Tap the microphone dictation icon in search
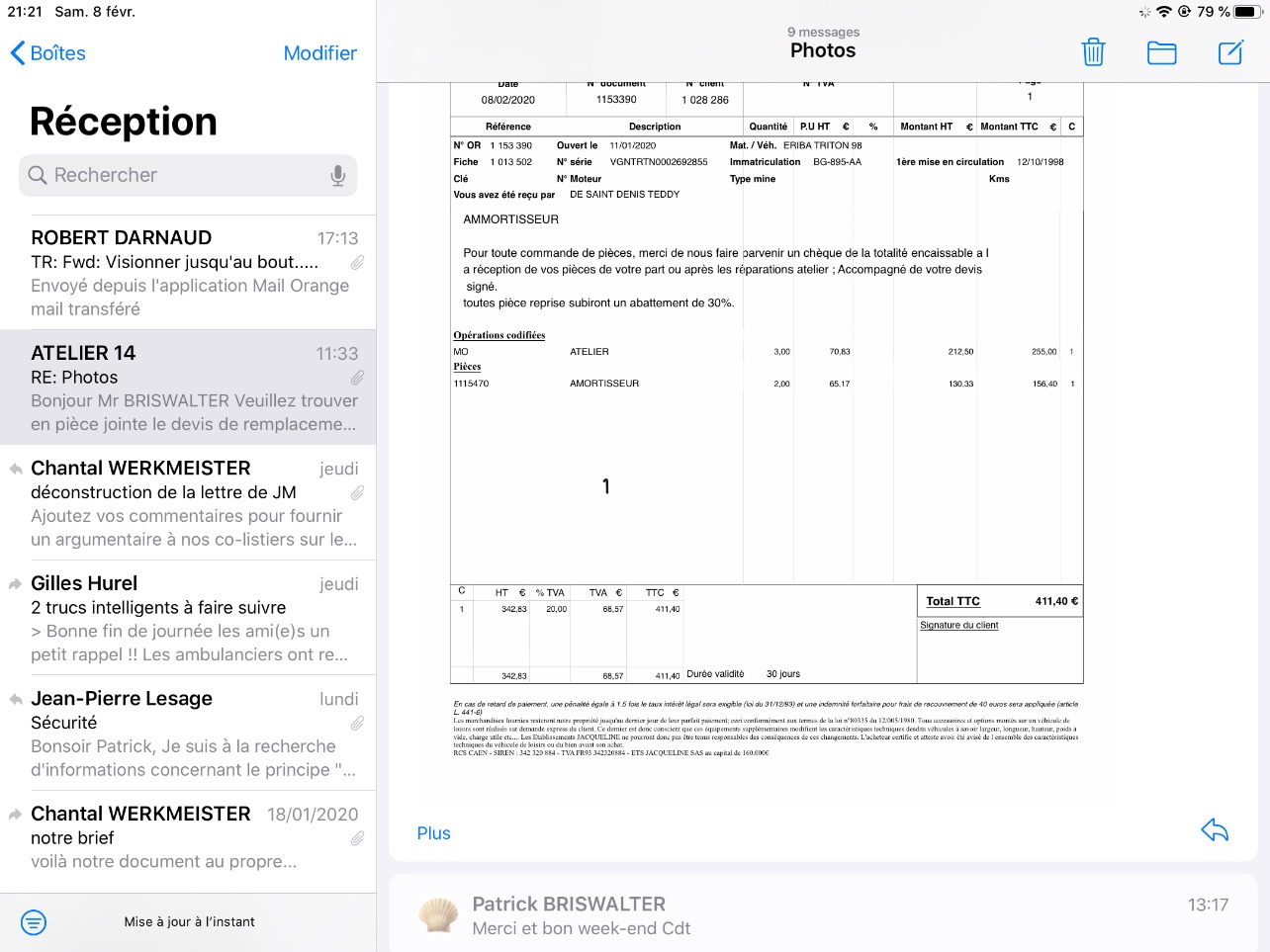 [x=338, y=175]
